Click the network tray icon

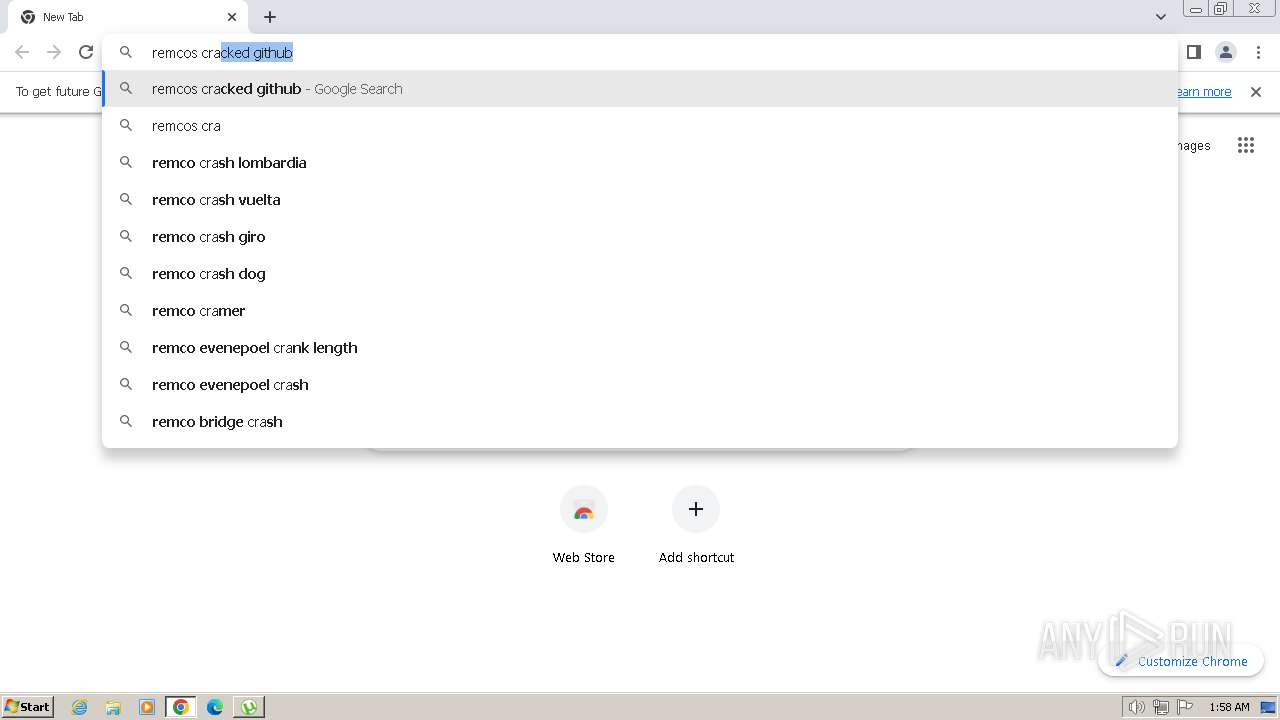pos(1161,707)
